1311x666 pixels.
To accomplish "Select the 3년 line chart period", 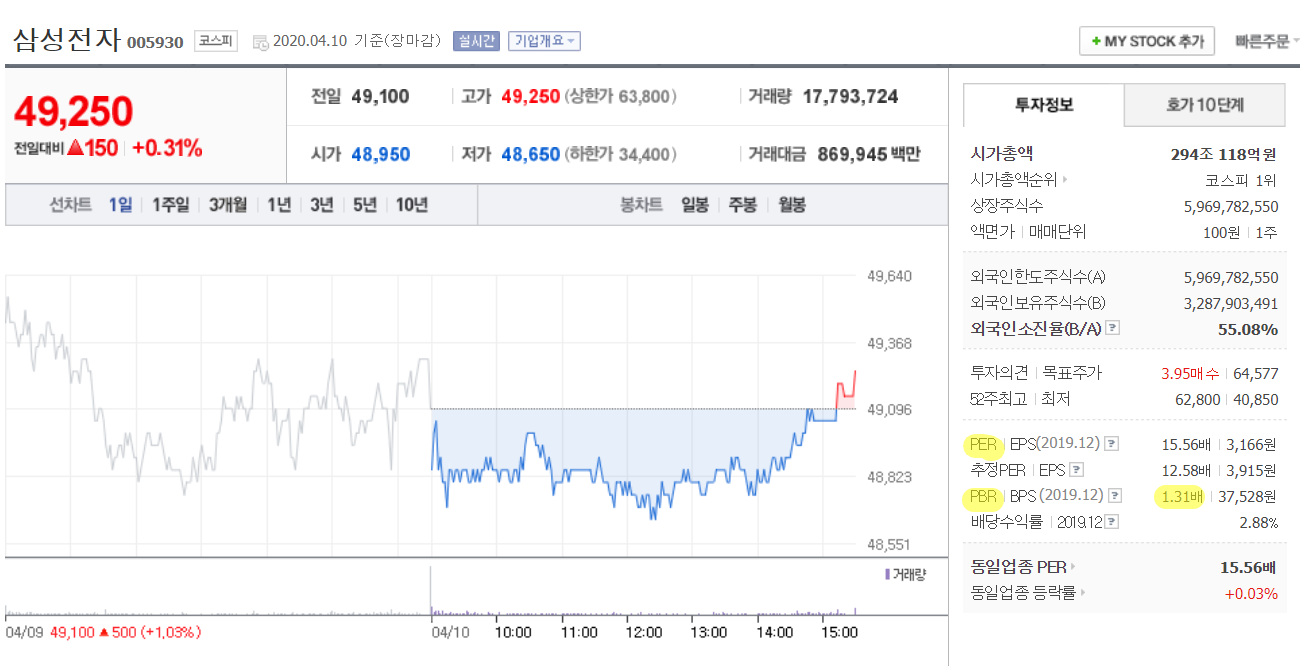I will 321,205.
